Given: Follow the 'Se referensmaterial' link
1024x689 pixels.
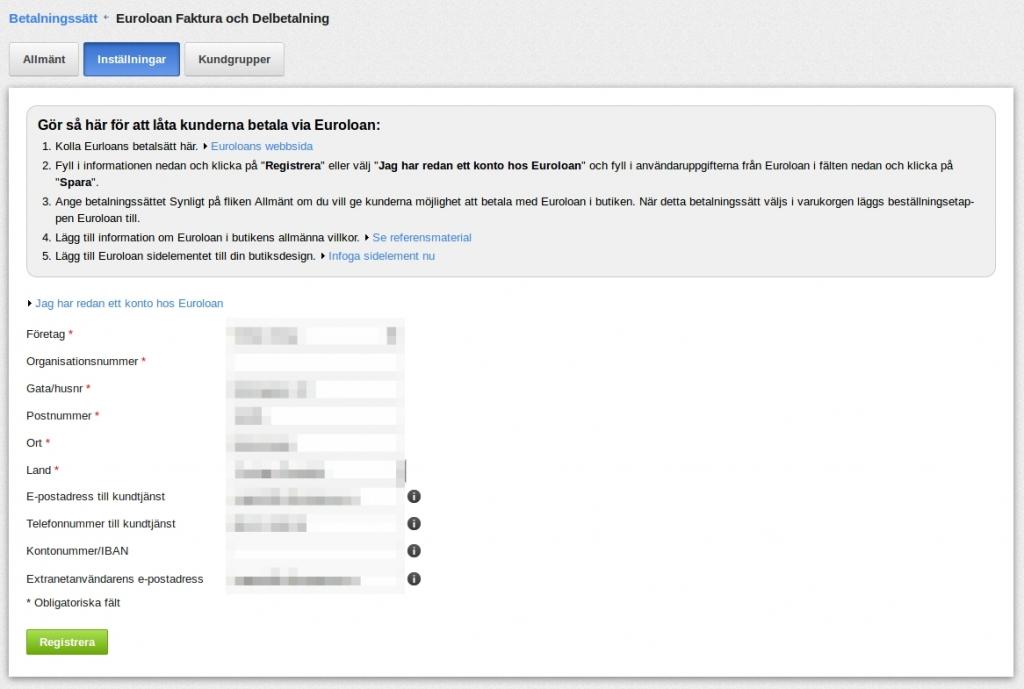Looking at the screenshot, I should click(421, 238).
